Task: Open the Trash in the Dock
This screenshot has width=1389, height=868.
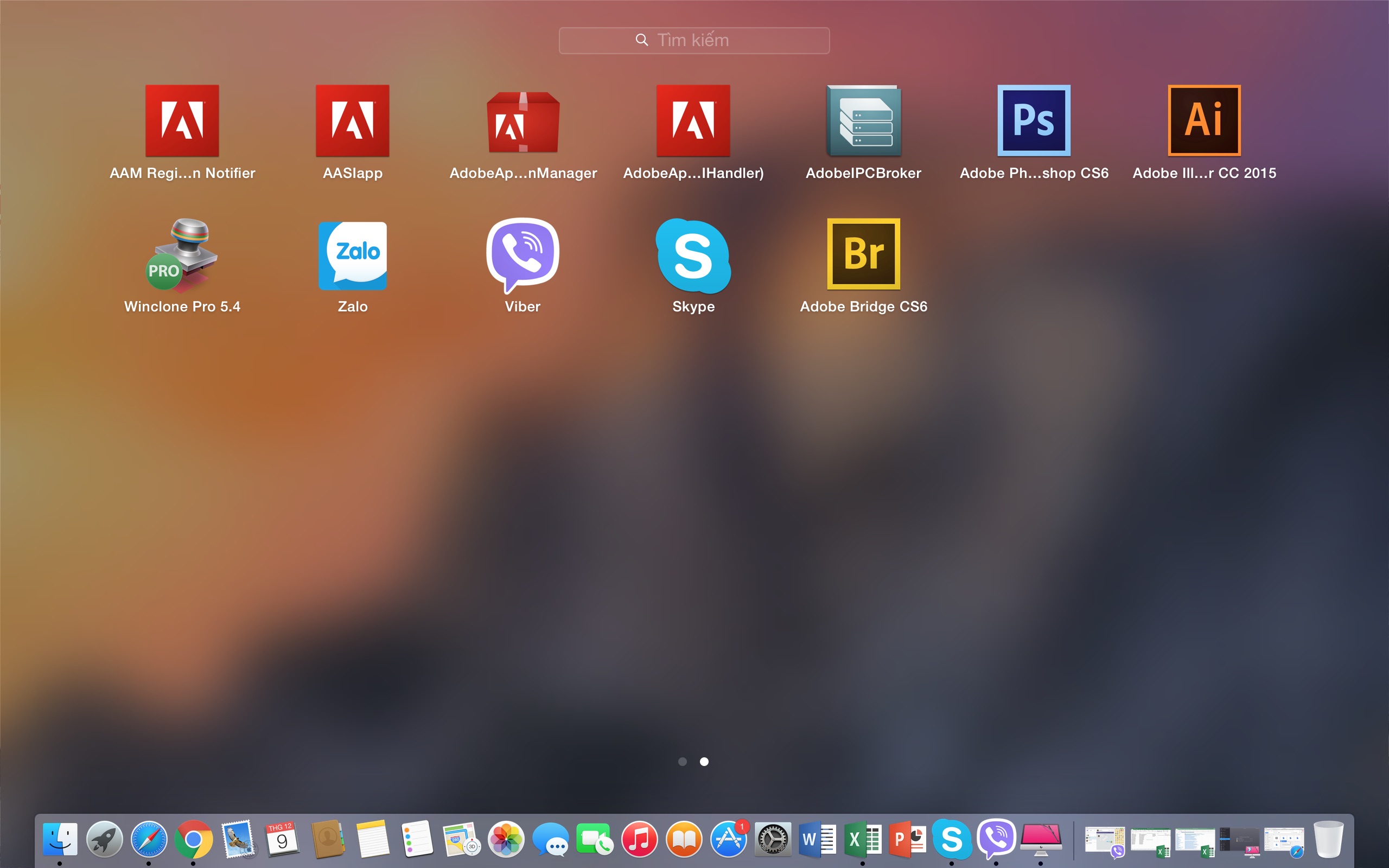Action: click(x=1328, y=839)
